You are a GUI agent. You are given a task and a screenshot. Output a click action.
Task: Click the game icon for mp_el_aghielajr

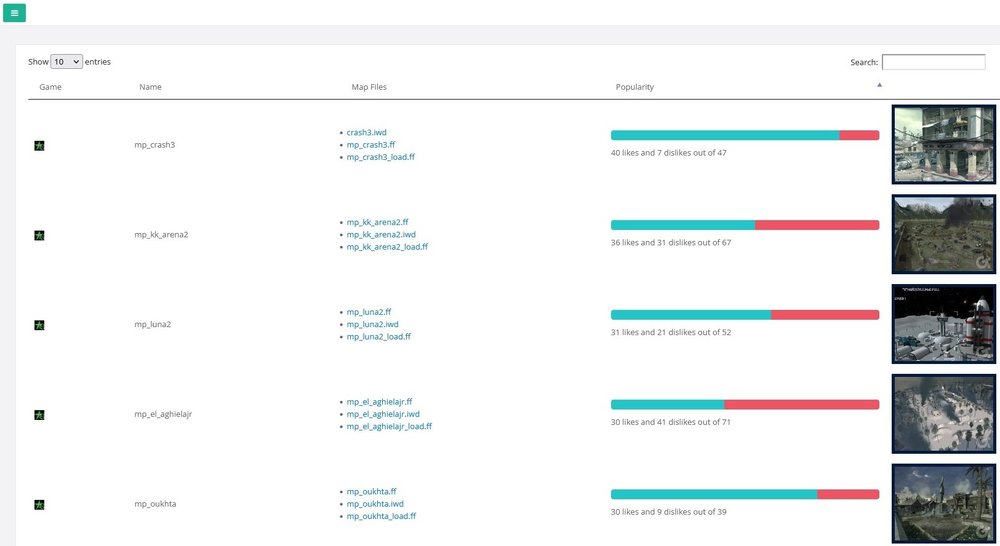pos(39,415)
